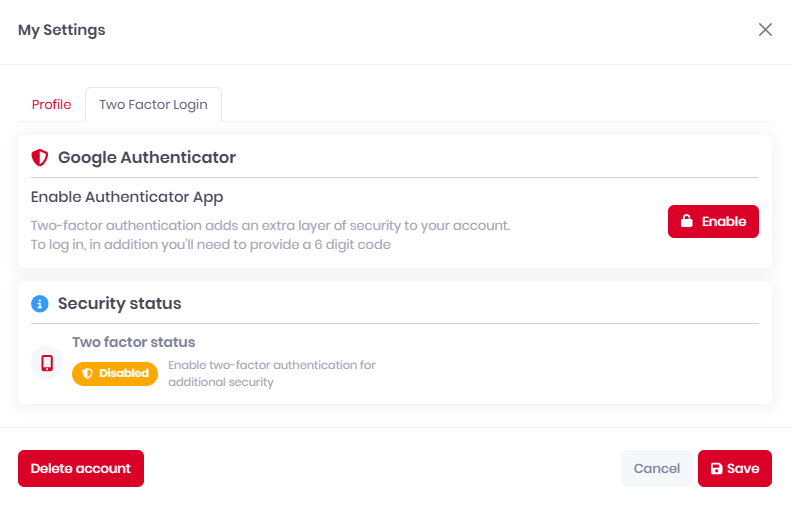This screenshot has width=792, height=507.
Task: Click the Enable Authenticator App subtitle
Action: (x=127, y=197)
